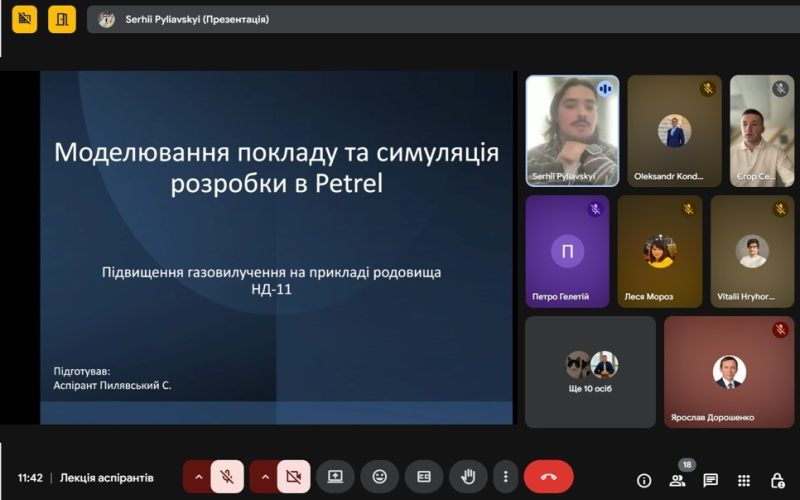Viewport: 800px width, 500px height.
Task: Select Петро Гелетій participant tile
Action: (567, 252)
